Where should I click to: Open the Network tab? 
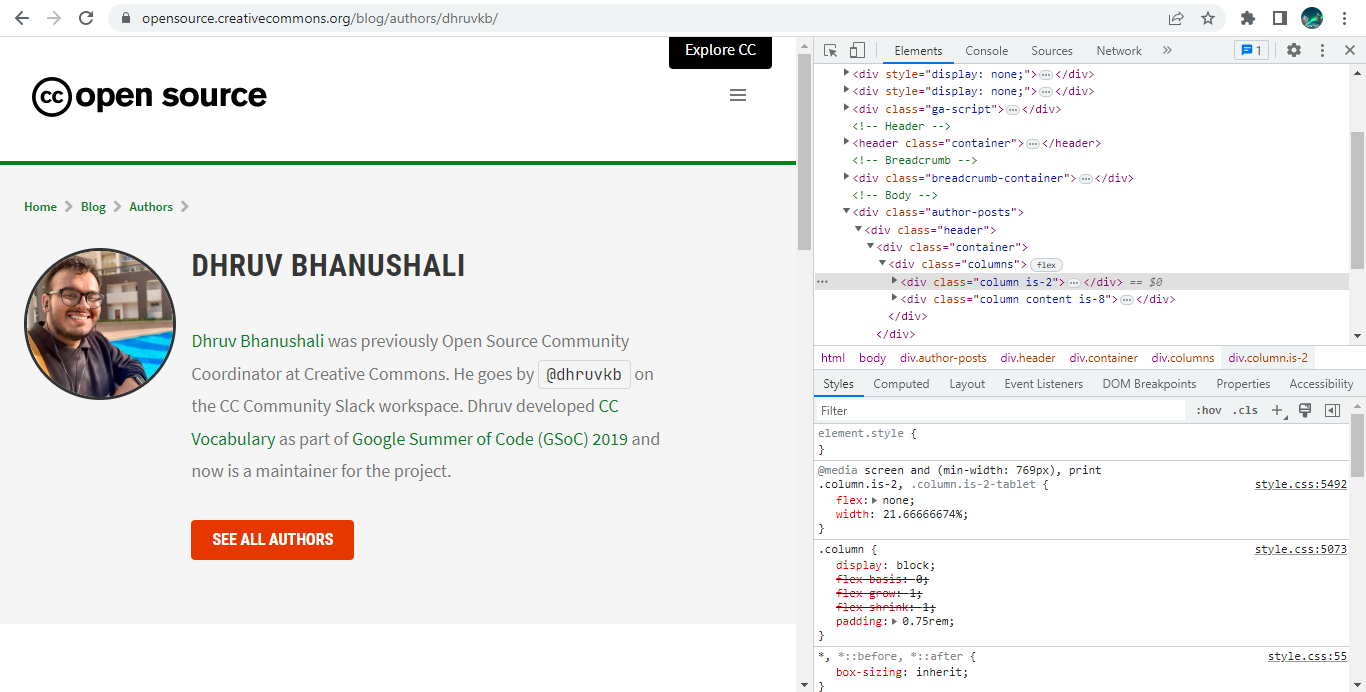[x=1119, y=51]
